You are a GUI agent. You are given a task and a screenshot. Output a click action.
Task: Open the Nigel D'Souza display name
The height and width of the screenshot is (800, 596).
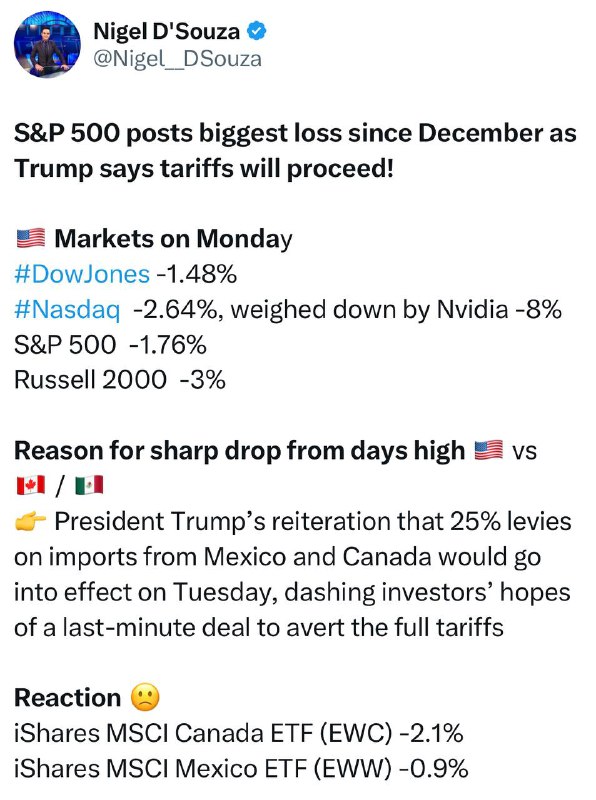[x=166, y=32]
